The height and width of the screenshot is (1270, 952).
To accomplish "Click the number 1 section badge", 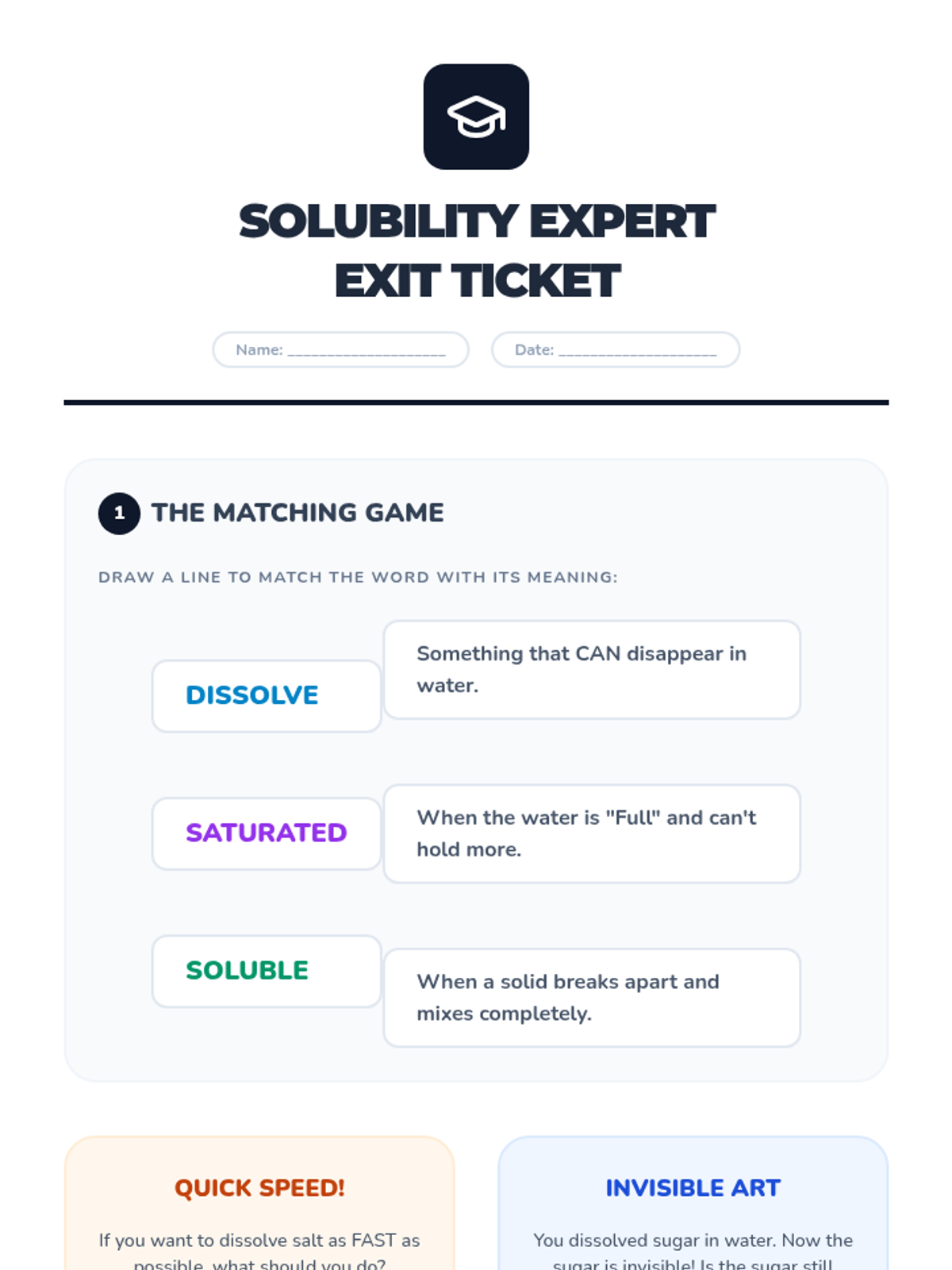I will tap(119, 513).
